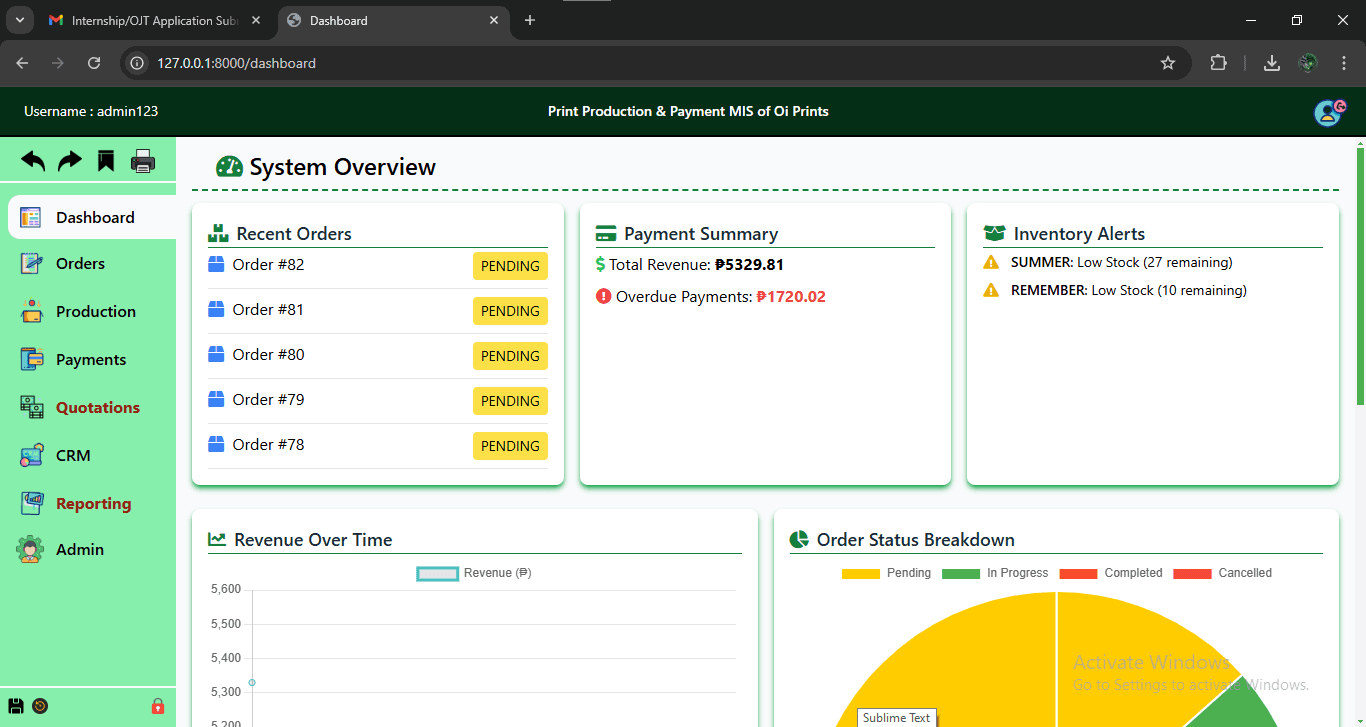Image resolution: width=1366 pixels, height=727 pixels.
Task: Open the tab search dropdown arrow
Action: click(19, 20)
